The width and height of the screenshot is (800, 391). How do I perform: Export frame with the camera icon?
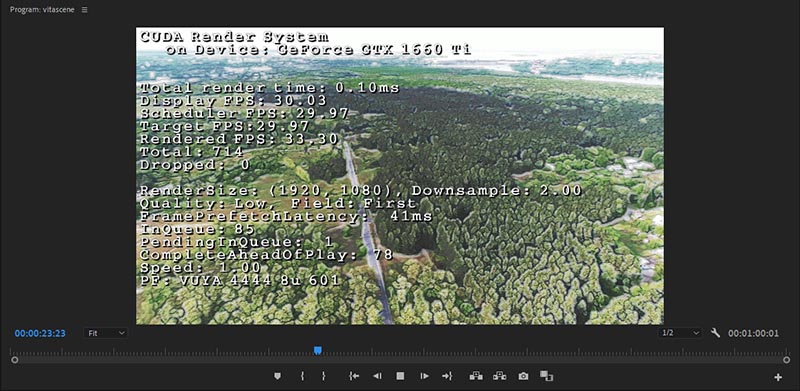[523, 376]
